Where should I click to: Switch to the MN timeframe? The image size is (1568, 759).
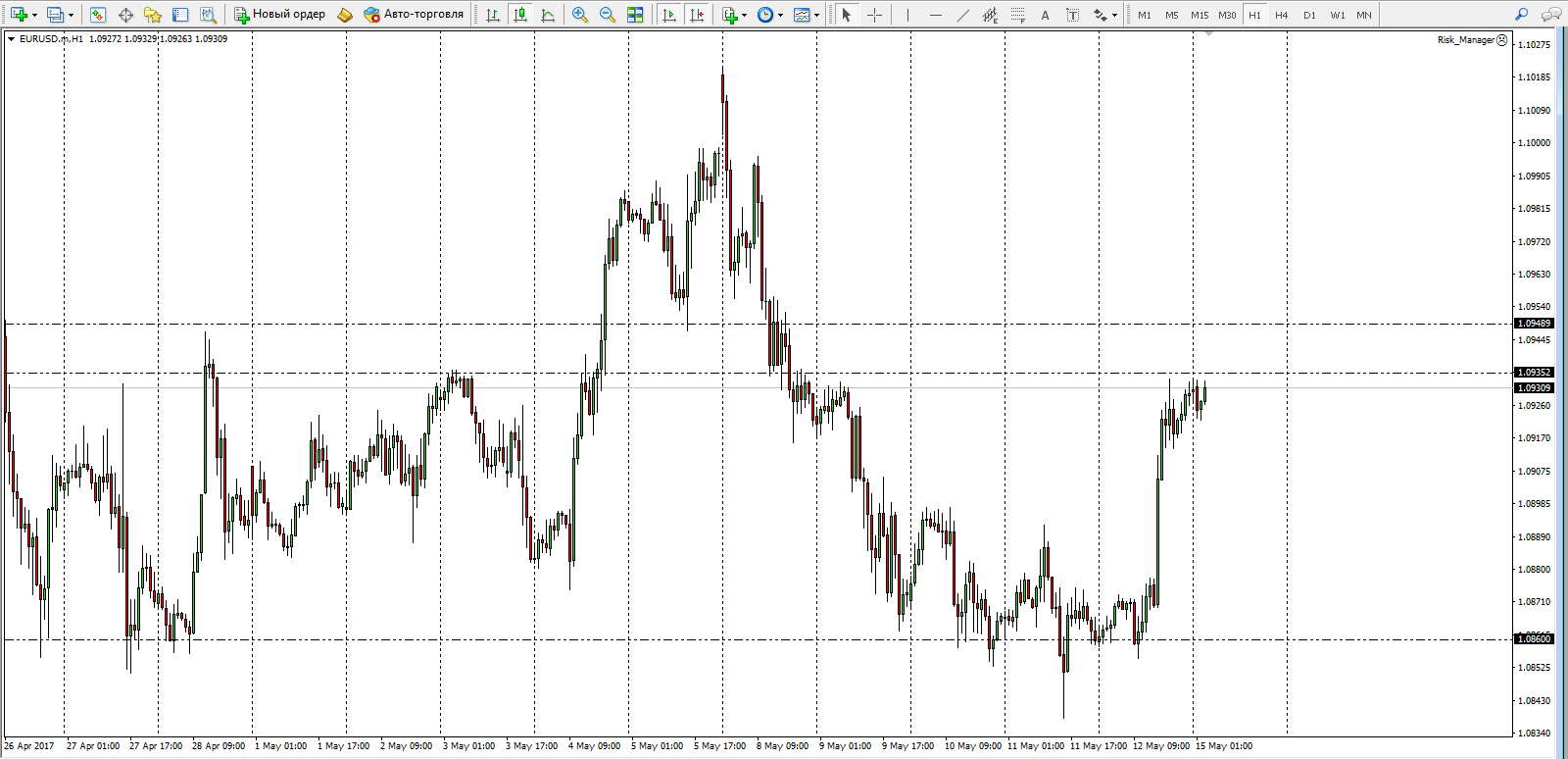pos(1364,15)
